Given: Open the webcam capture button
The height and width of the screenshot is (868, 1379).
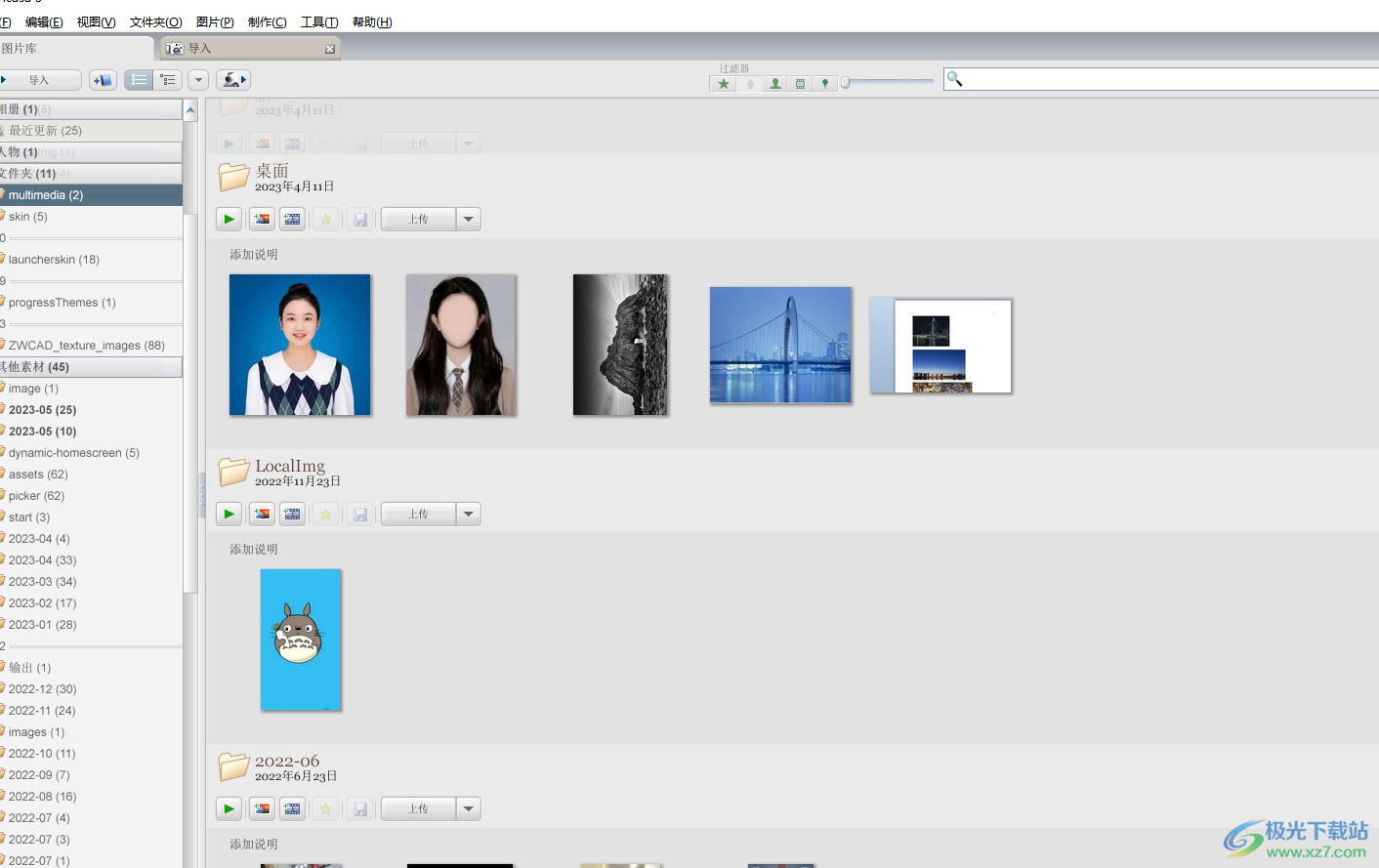Looking at the screenshot, I should coord(233,80).
